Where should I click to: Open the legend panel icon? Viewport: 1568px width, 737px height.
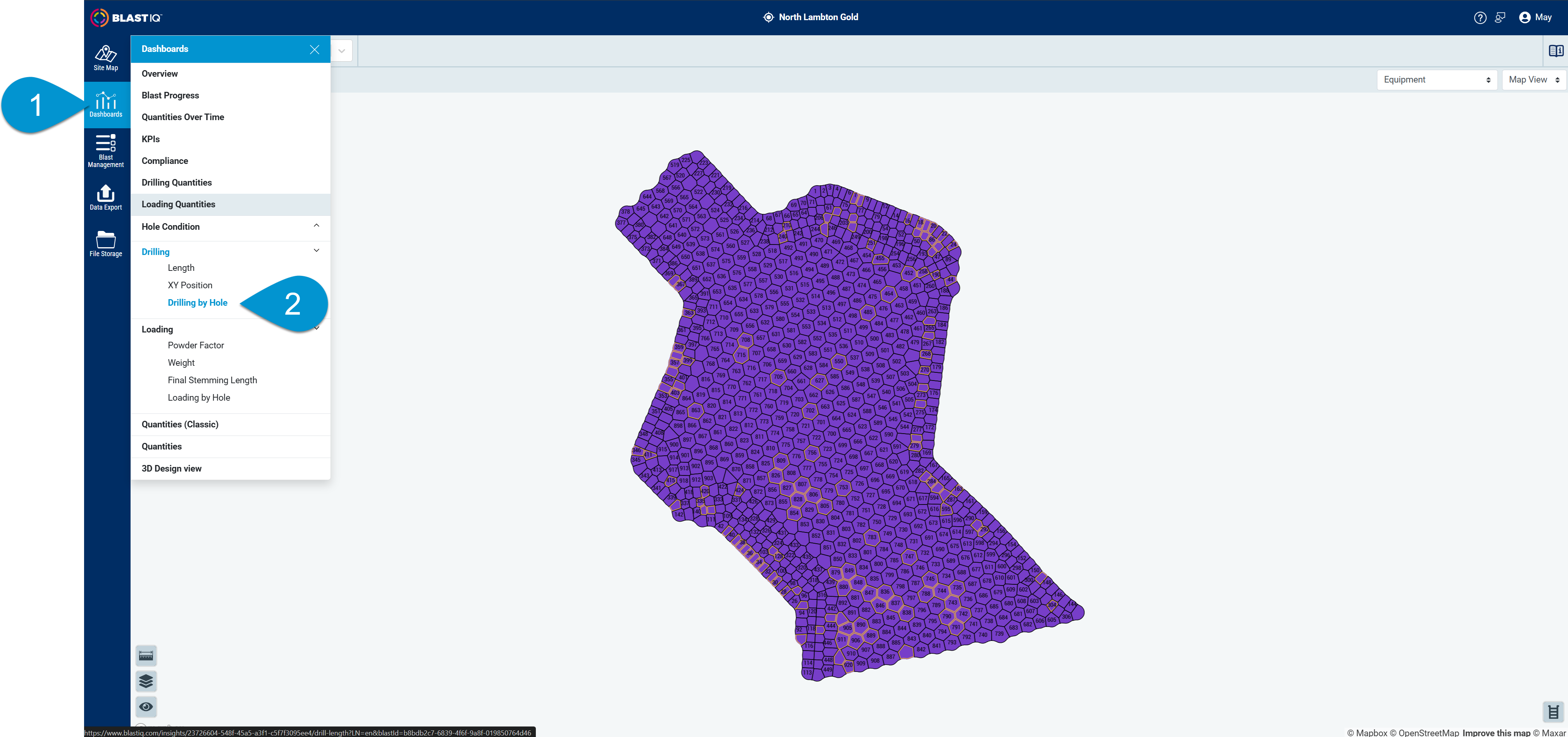click(x=1553, y=711)
